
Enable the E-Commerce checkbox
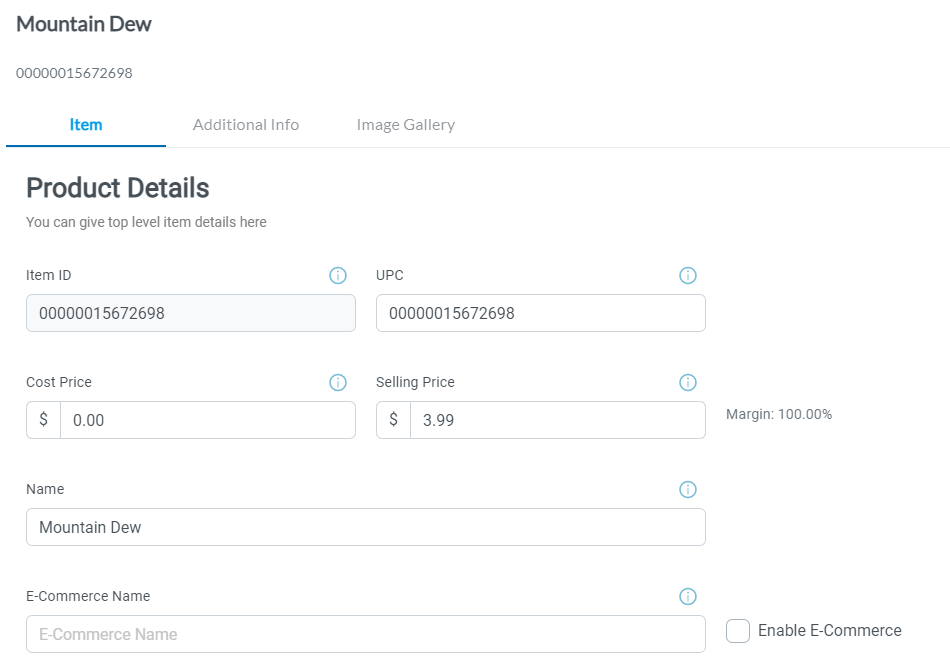(738, 631)
